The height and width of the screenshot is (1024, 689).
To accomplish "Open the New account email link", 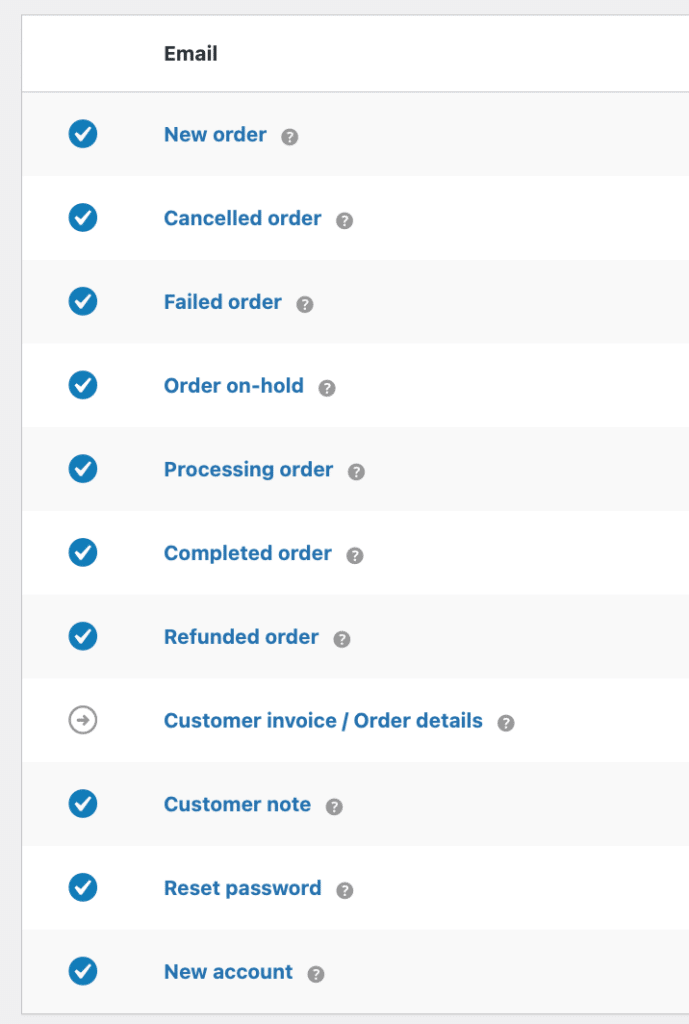I will tap(228, 972).
